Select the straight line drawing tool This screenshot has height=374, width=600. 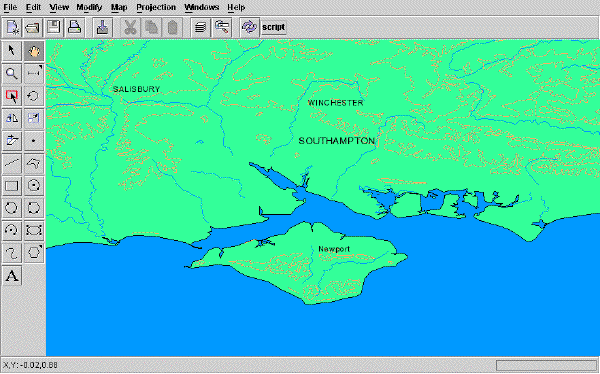[x=12, y=163]
